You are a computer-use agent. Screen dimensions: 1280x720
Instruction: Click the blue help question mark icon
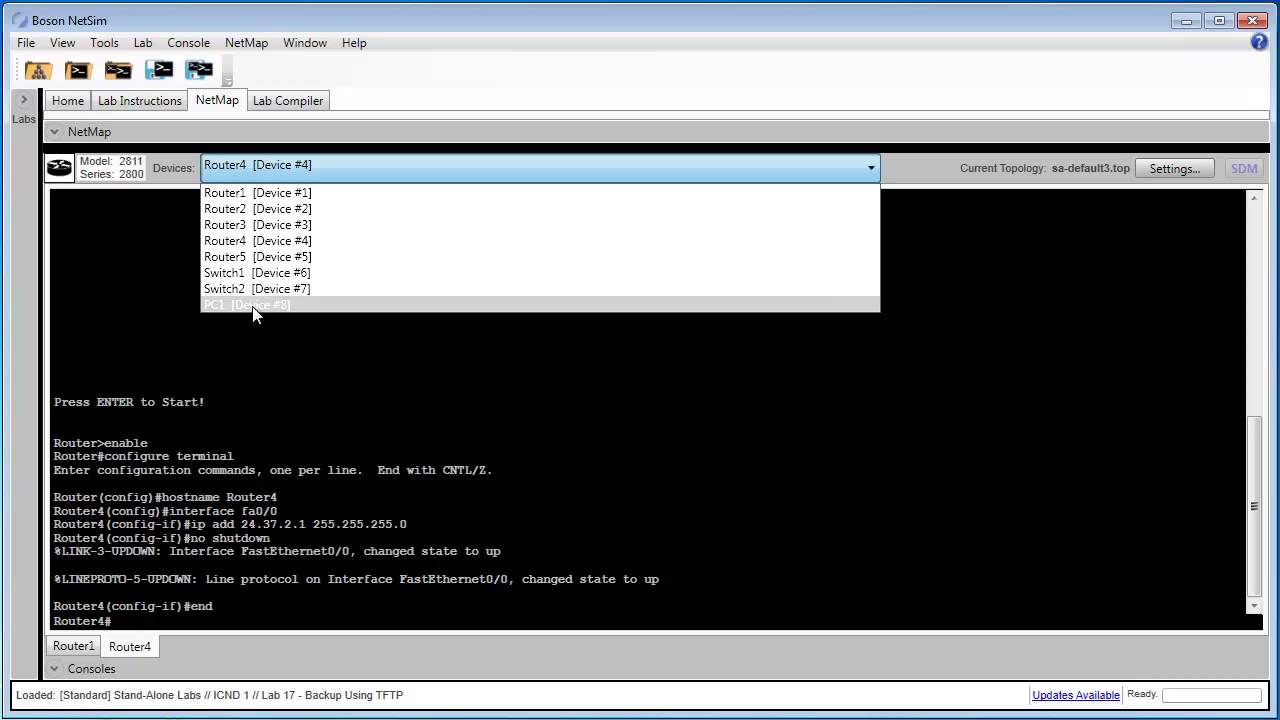click(x=1259, y=42)
